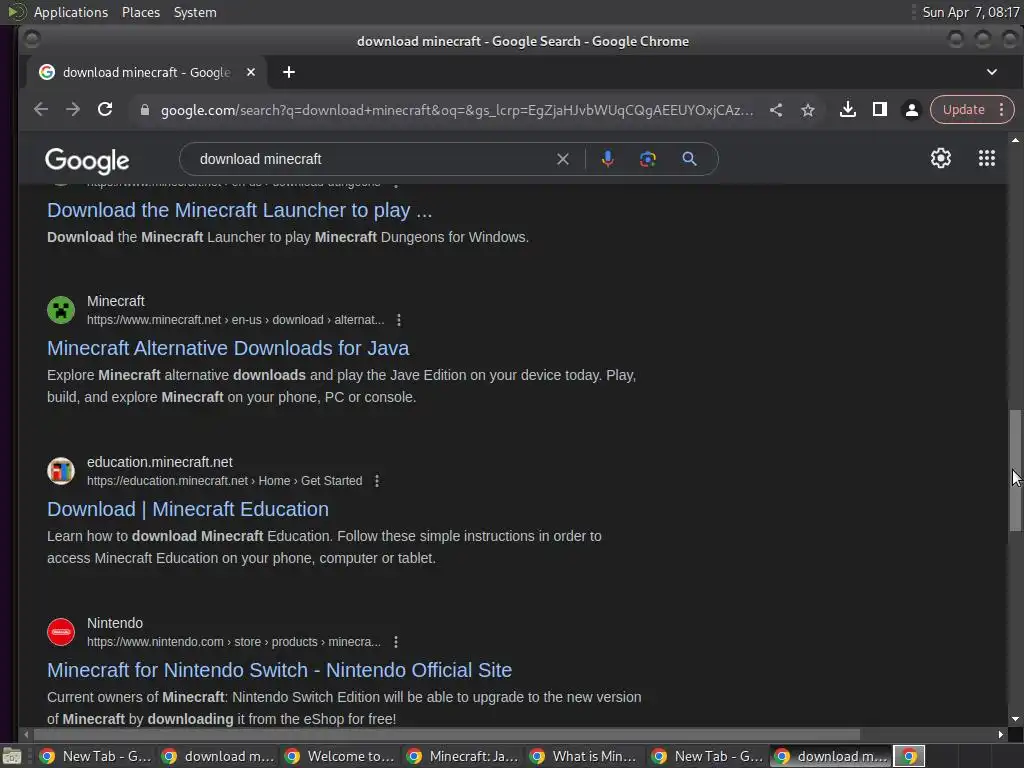This screenshot has width=1024, height=768.
Task: Switch to Minecraft: Ja... taskbar window
Action: point(462,756)
